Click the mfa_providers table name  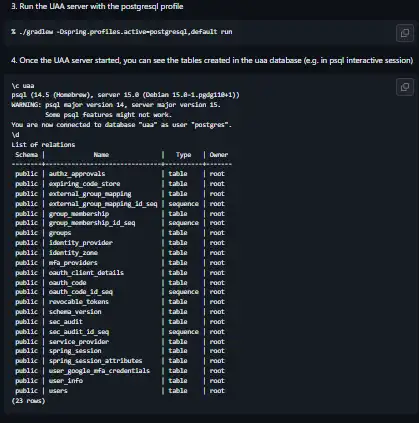(x=73, y=263)
